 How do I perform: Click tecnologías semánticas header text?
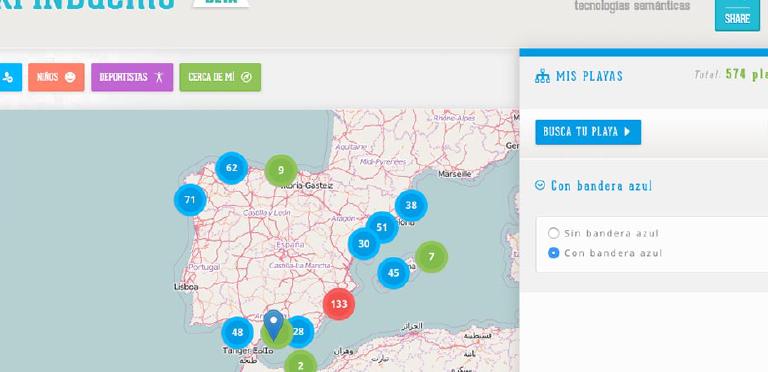click(632, 6)
